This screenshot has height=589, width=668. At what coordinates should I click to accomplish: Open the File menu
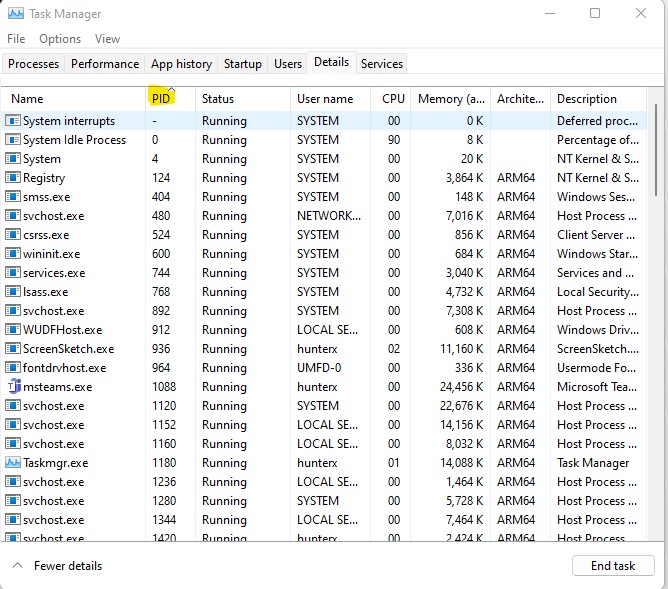16,39
